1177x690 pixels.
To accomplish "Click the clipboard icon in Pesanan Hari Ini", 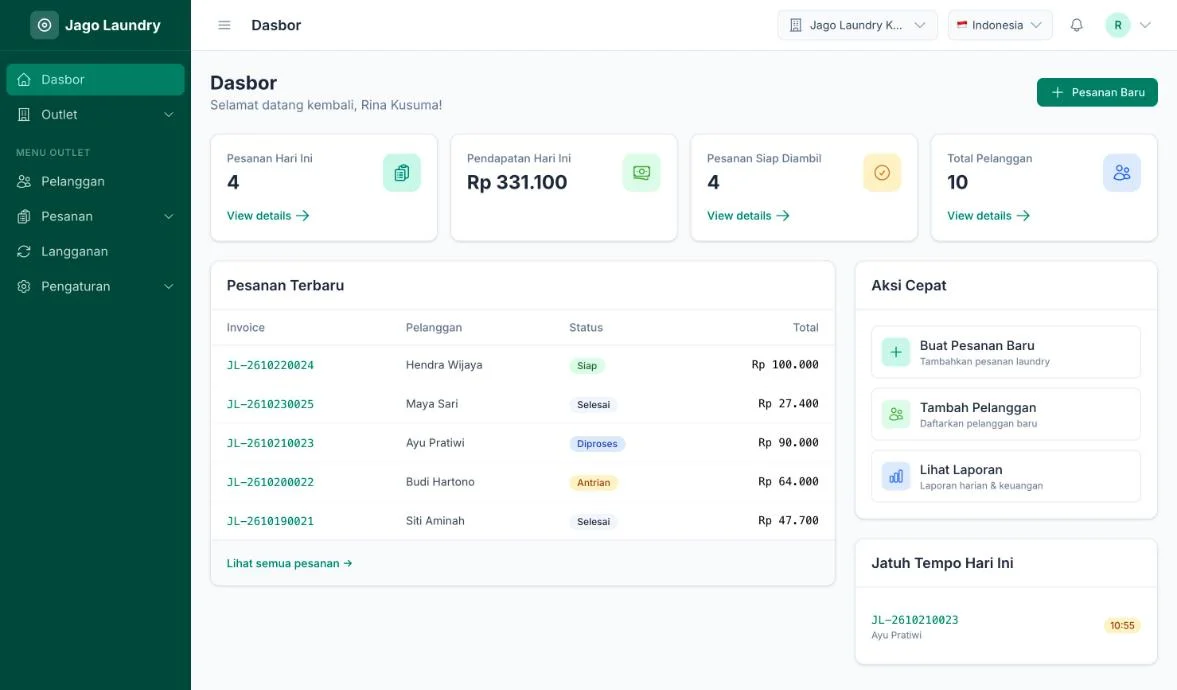I will (402, 173).
